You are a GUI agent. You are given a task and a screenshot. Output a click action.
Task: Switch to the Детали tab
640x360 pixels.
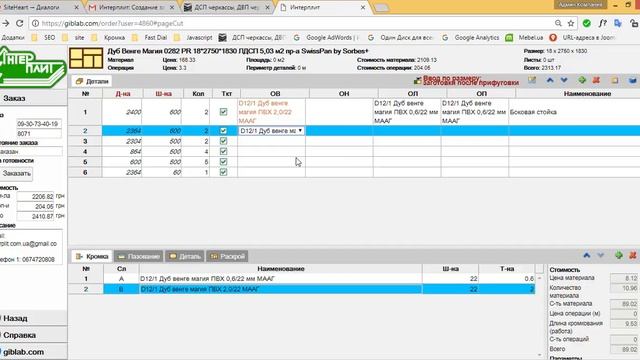pos(92,81)
